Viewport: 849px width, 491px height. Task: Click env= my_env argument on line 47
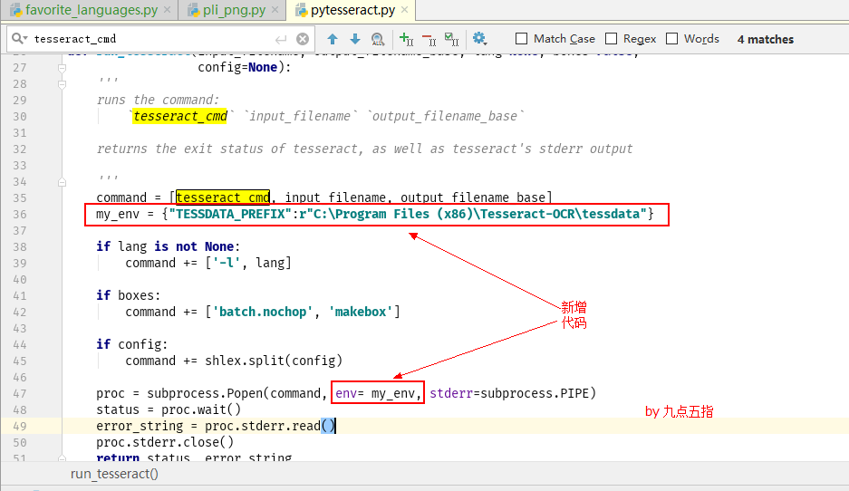tap(378, 393)
